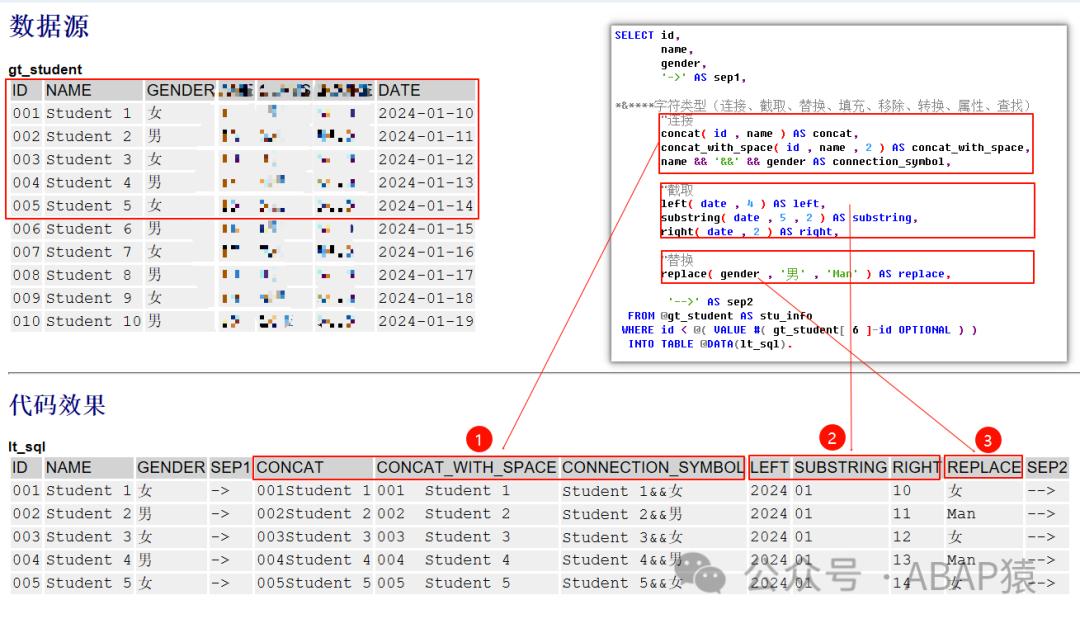1080x633 pixels.
Task: Select concat cell 004Student 4
Action: (313, 560)
